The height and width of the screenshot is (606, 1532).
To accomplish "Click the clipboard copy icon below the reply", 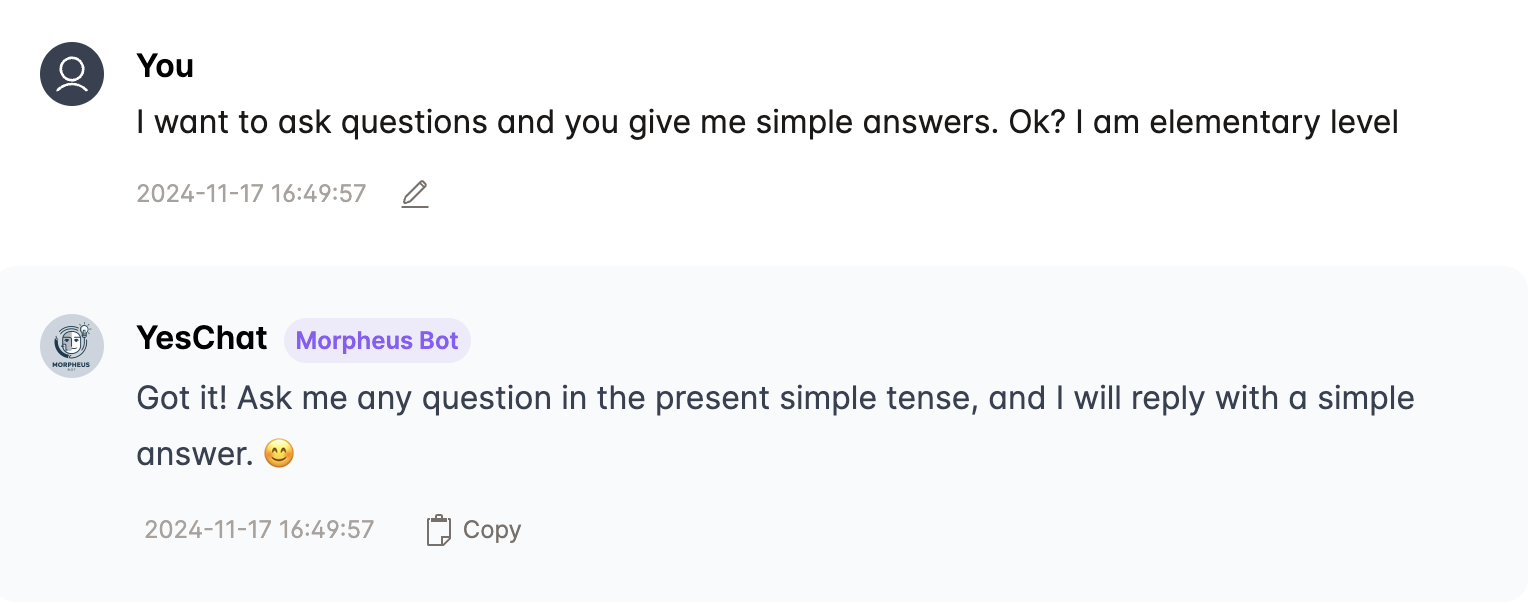I will (438, 530).
